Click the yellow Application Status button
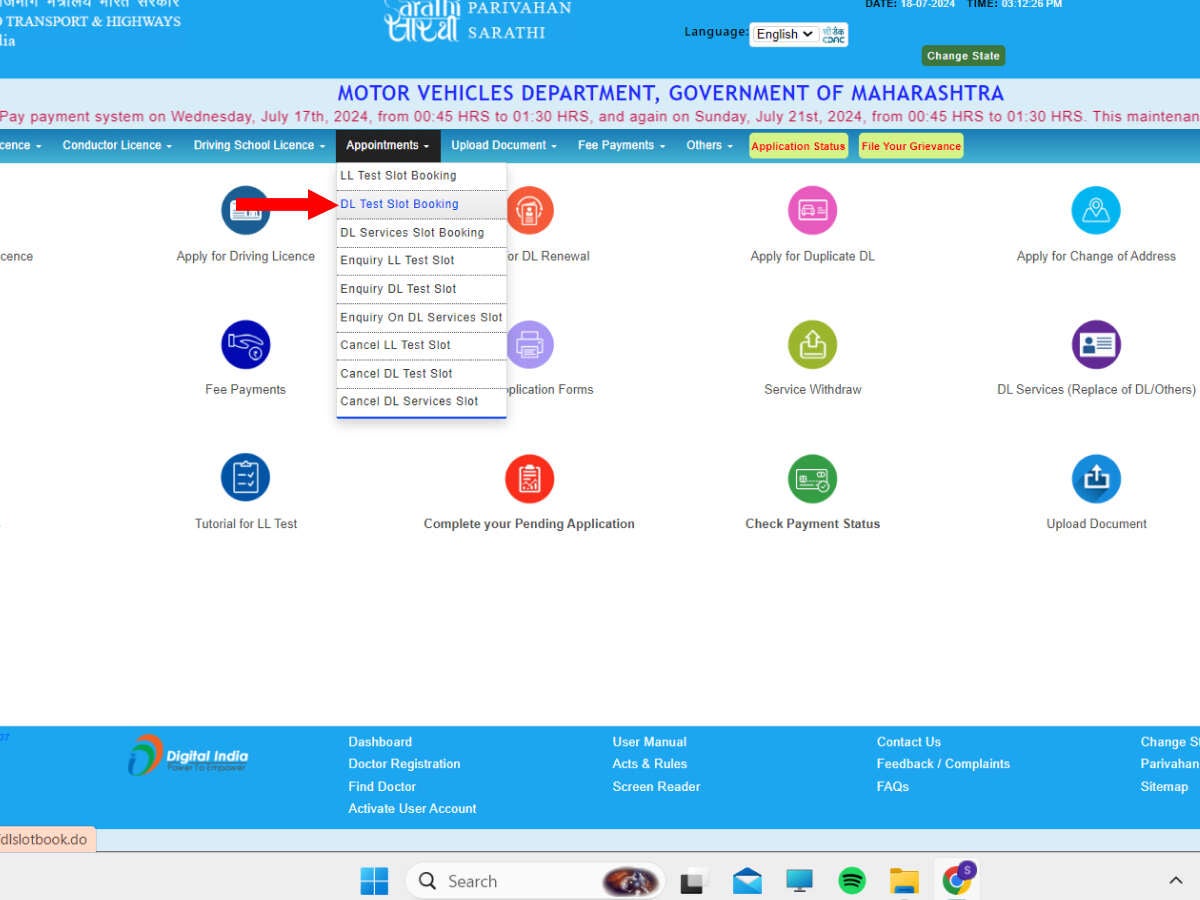 (798, 146)
